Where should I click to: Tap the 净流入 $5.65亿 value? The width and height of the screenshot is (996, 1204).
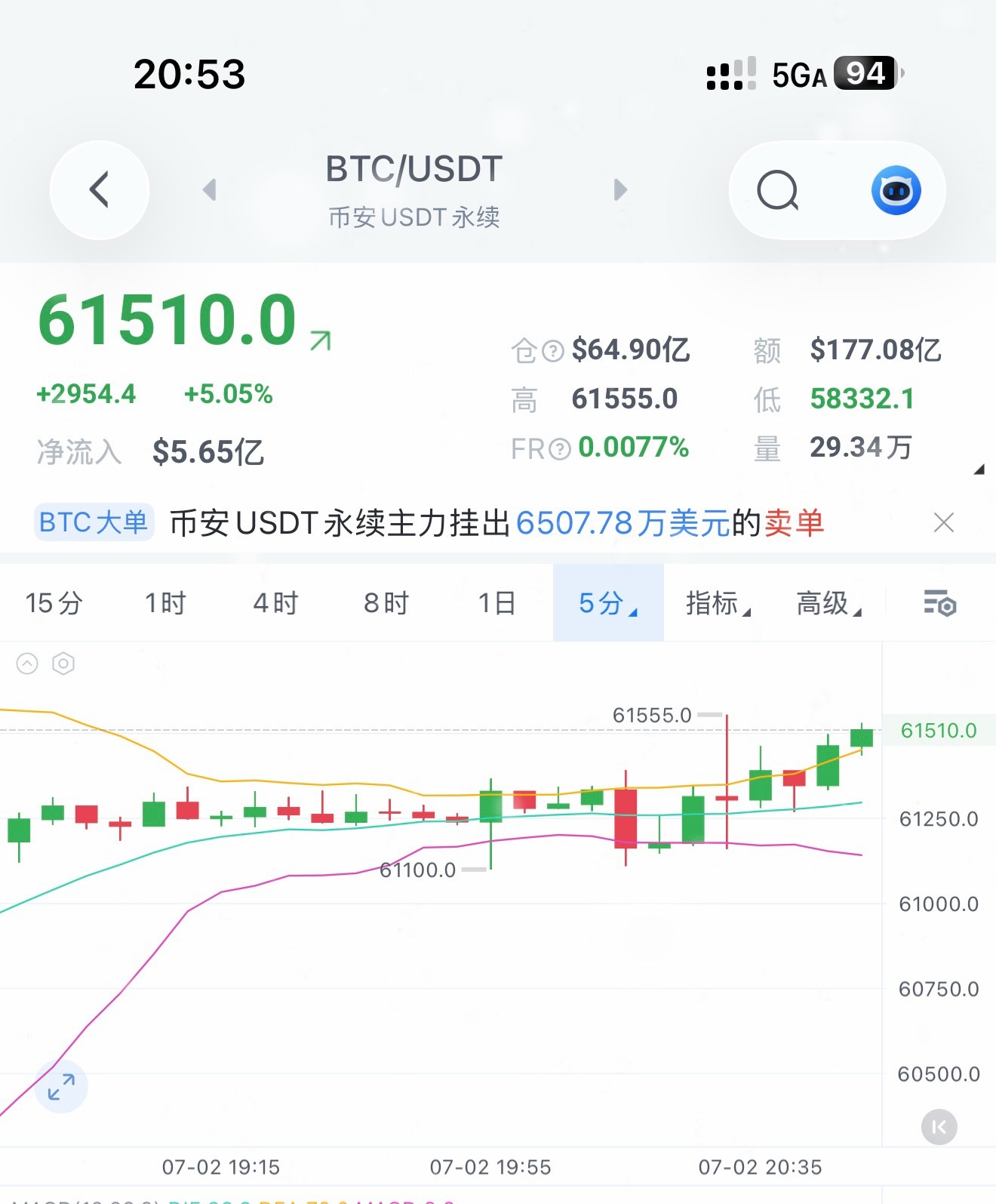click(208, 452)
